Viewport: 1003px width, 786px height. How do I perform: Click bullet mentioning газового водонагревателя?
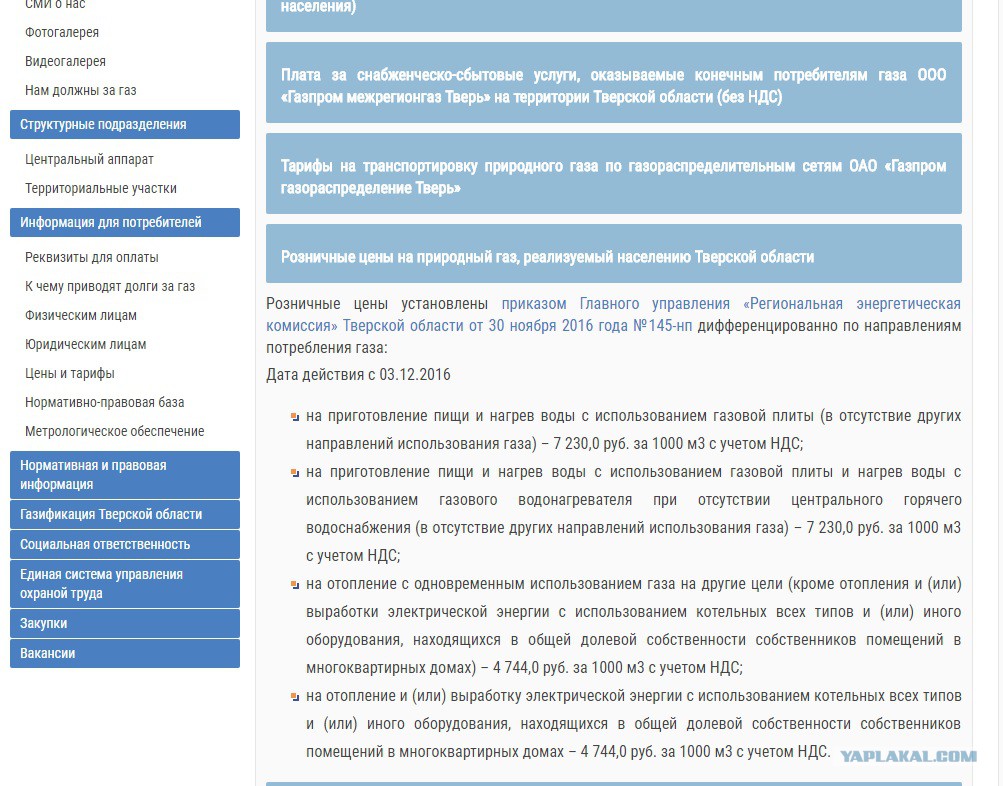(x=633, y=514)
